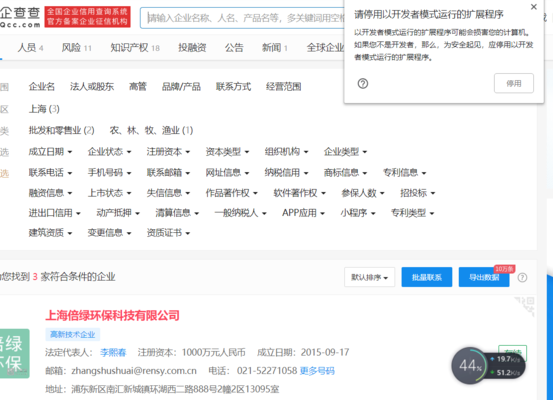
Task: Switch to the 风险 tab
Action: (77, 48)
